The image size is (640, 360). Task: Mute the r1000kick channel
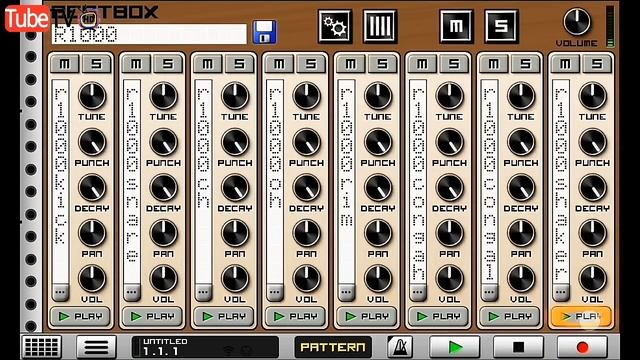coord(65,64)
